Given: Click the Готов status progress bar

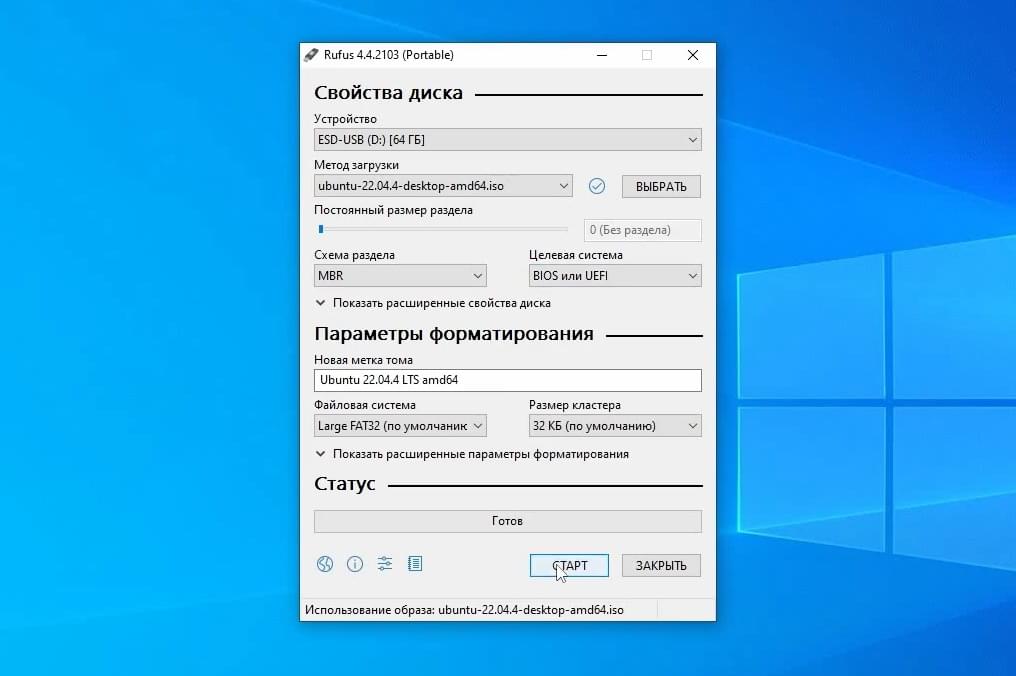Looking at the screenshot, I should coord(507,521).
